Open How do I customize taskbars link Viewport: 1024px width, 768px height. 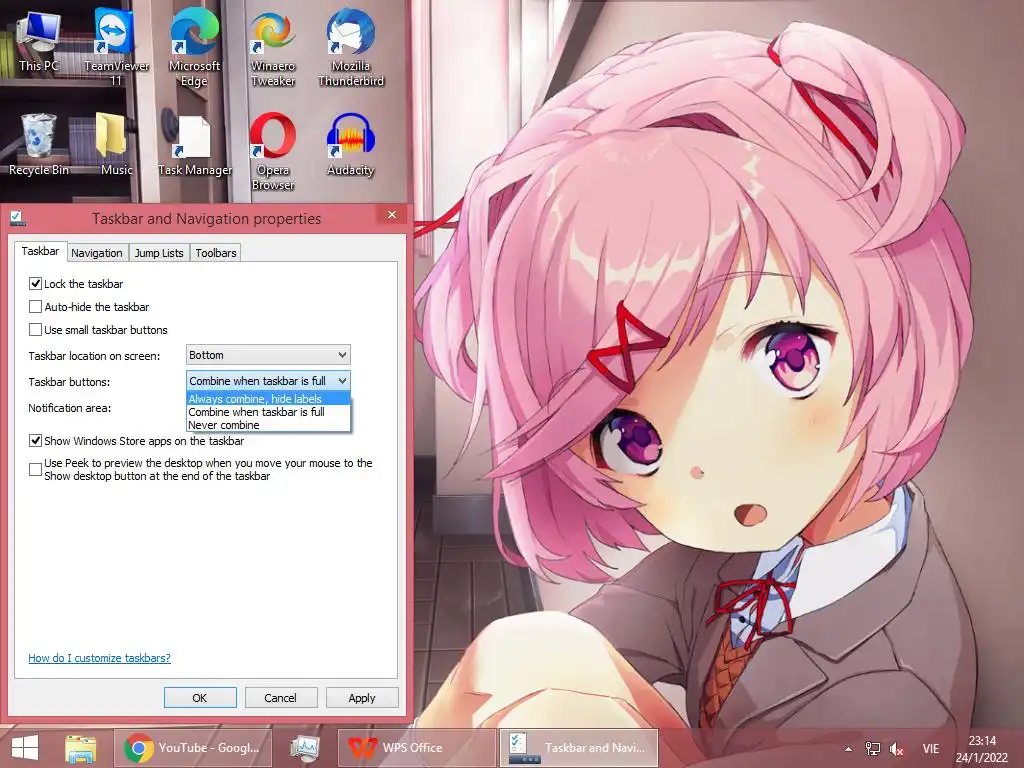pos(99,658)
